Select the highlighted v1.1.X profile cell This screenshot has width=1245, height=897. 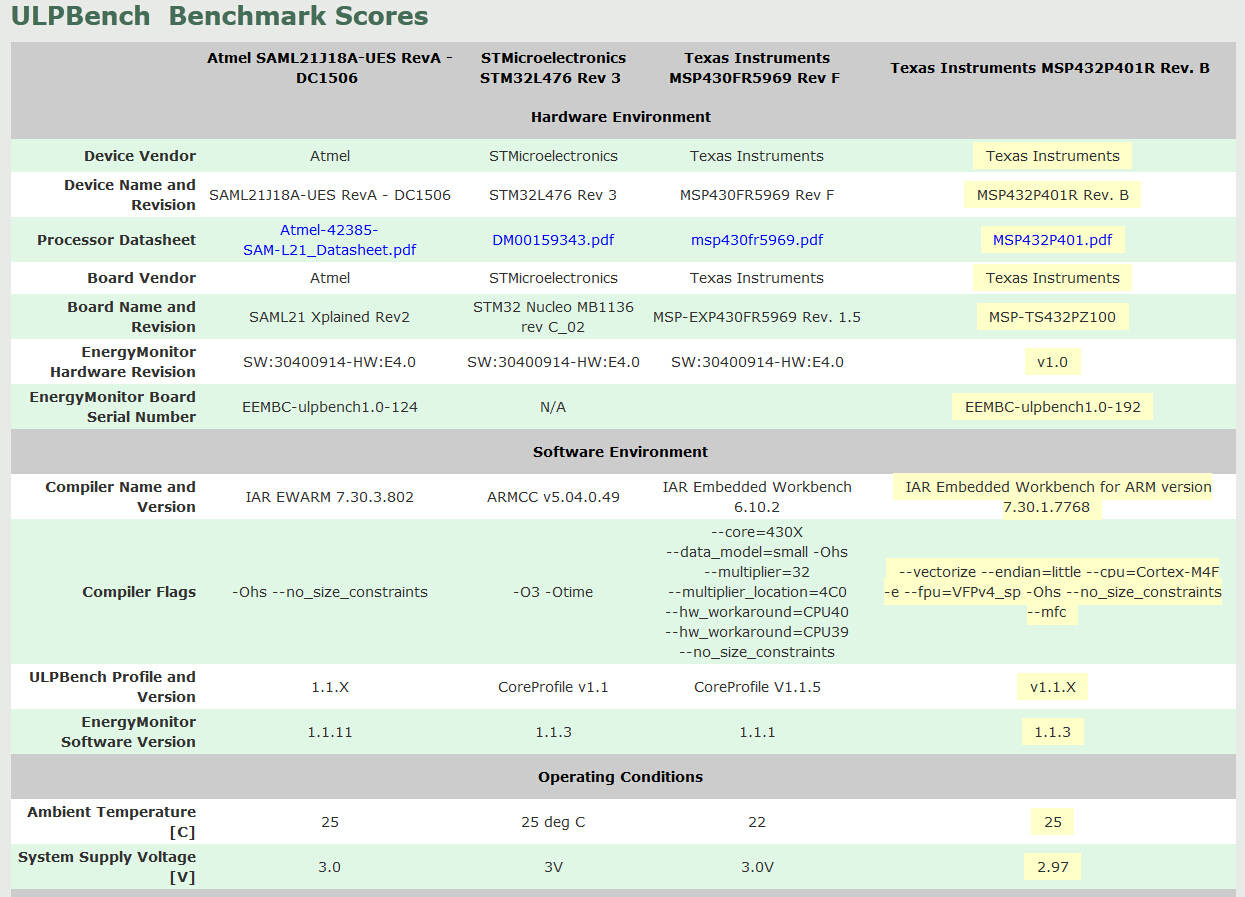coord(1052,687)
